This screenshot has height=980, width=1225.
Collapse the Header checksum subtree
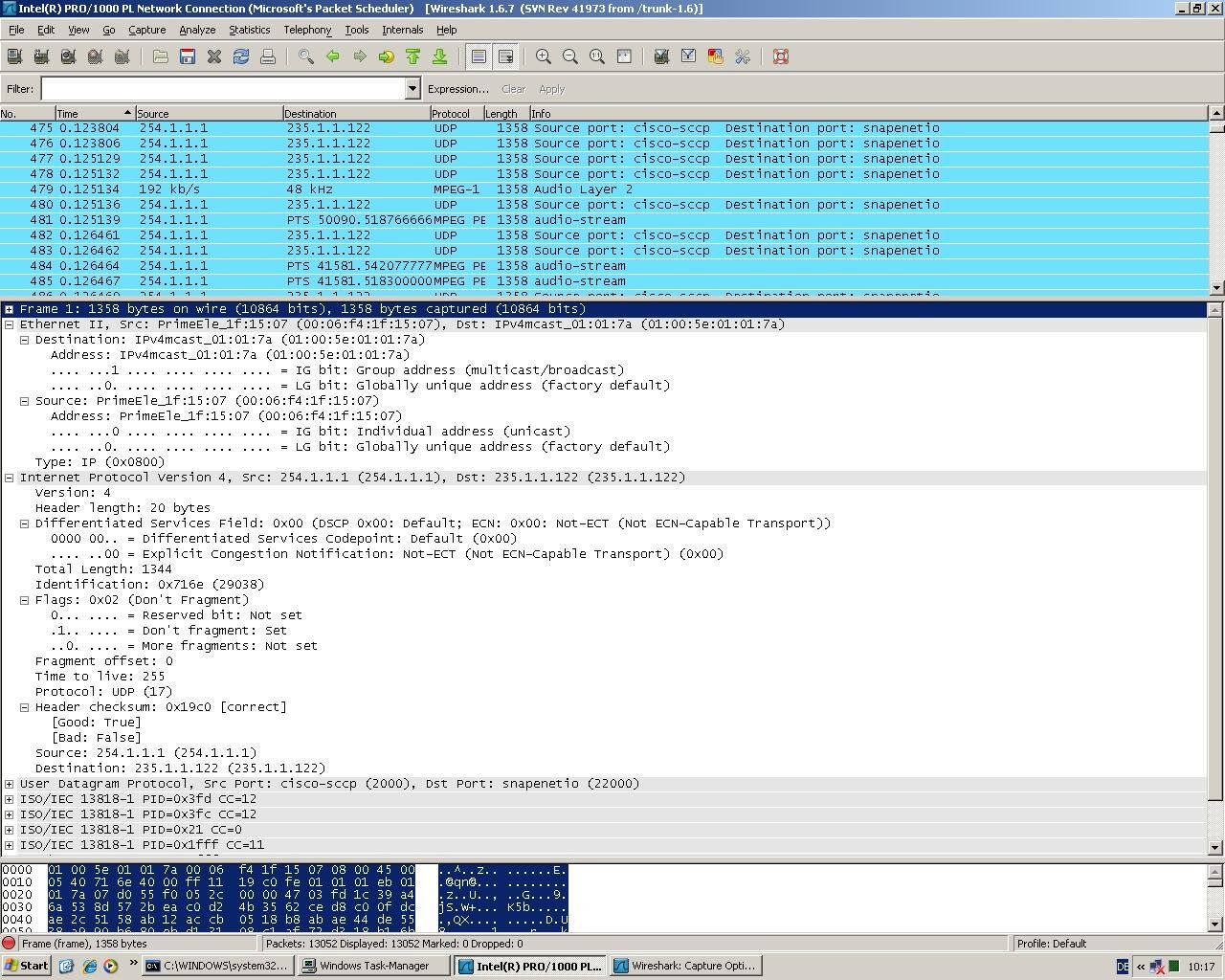(x=25, y=707)
